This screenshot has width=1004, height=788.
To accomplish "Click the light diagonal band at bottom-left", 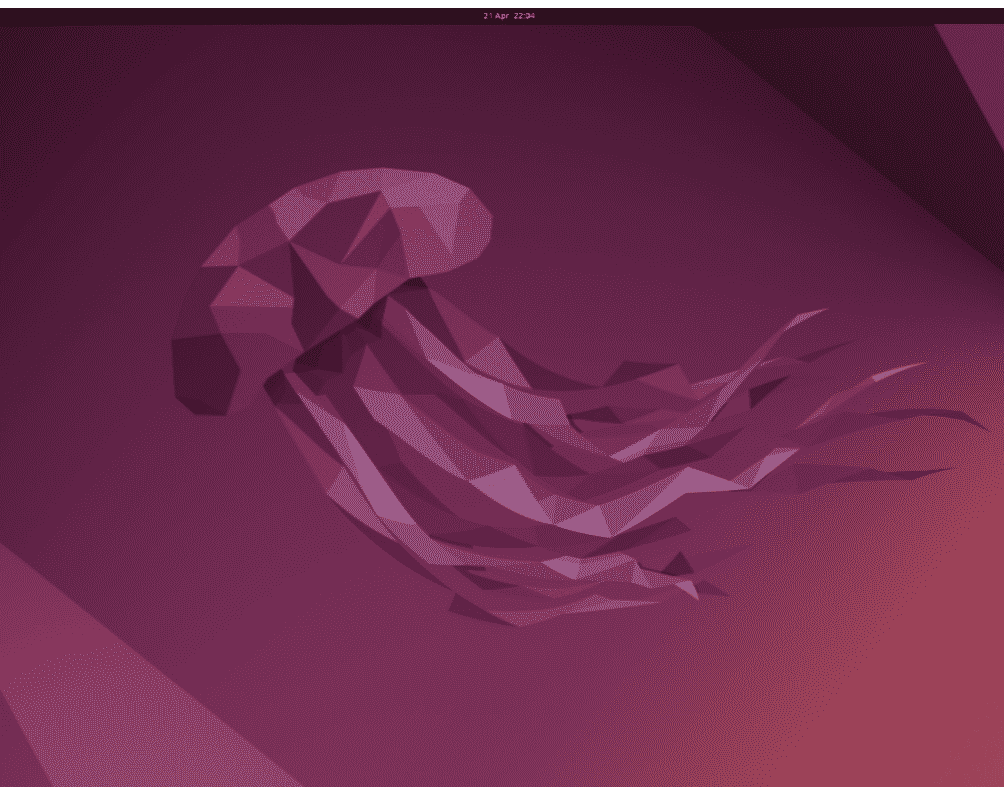I will click(80, 680).
